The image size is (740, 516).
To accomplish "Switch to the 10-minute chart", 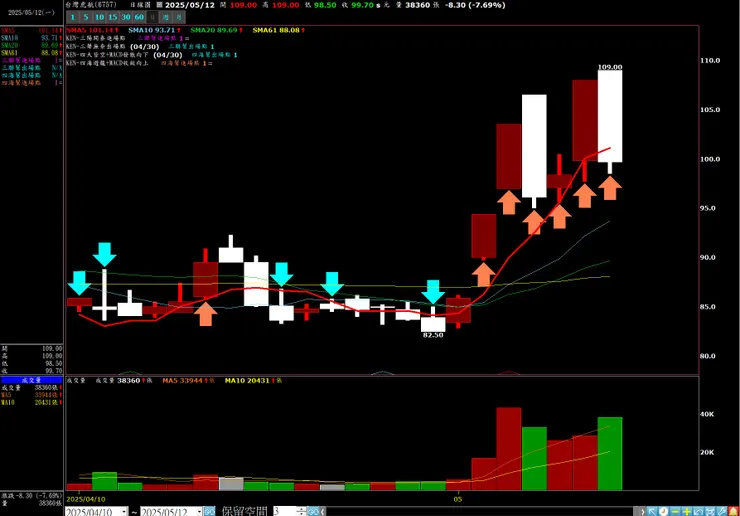I will click(99, 17).
